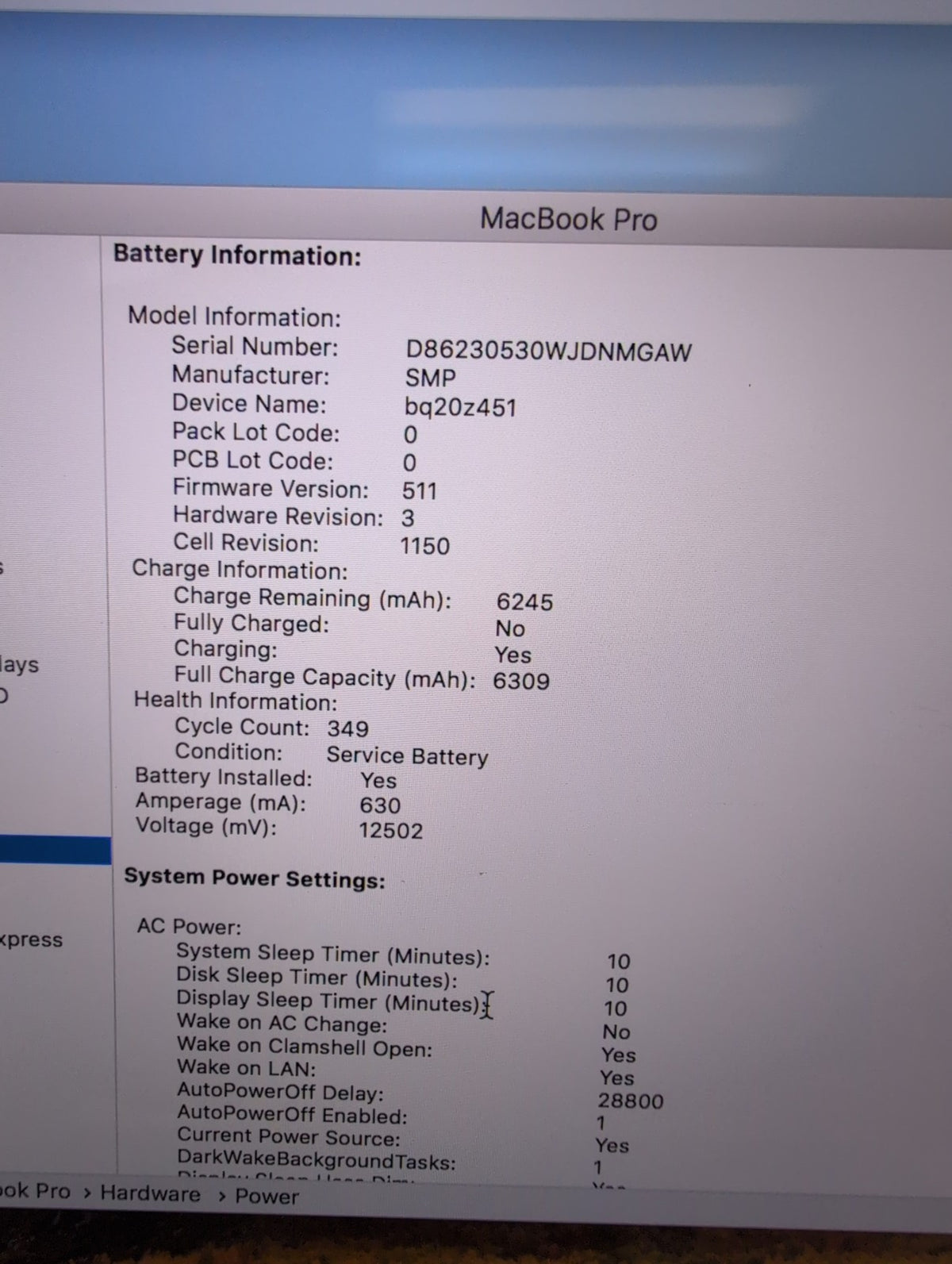Click Hardware in the bottom path bar
This screenshot has height=1264, width=952.
(150, 1194)
